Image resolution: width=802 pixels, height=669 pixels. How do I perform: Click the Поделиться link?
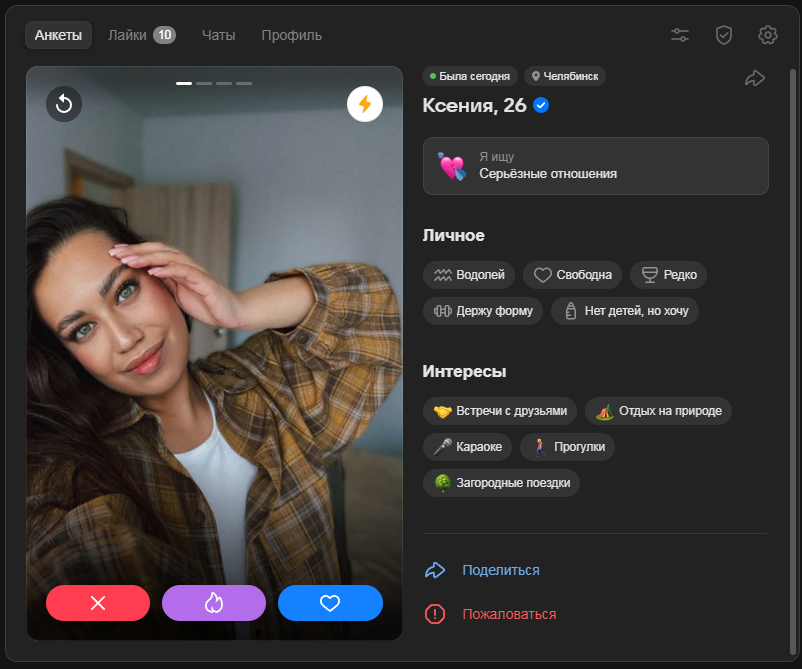(x=500, y=570)
